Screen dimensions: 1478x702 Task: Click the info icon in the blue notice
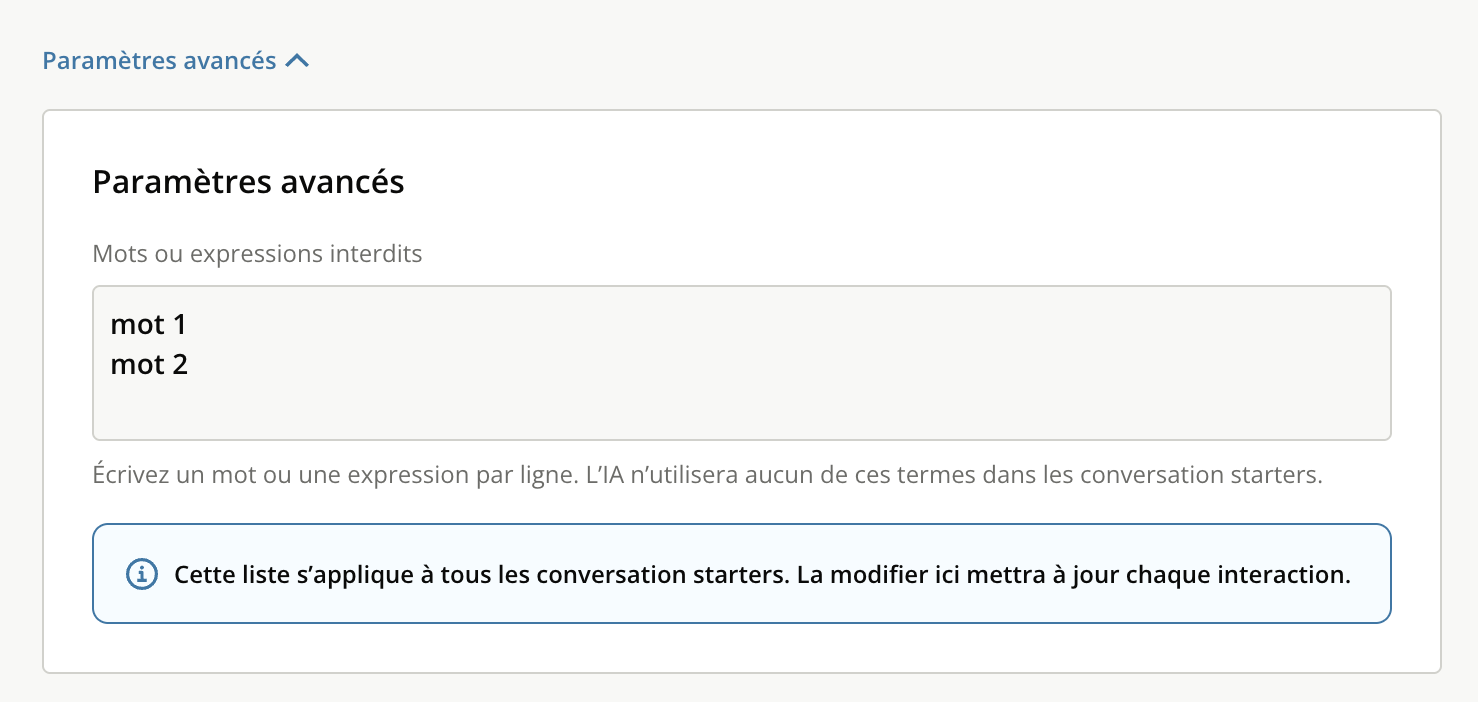click(x=142, y=574)
